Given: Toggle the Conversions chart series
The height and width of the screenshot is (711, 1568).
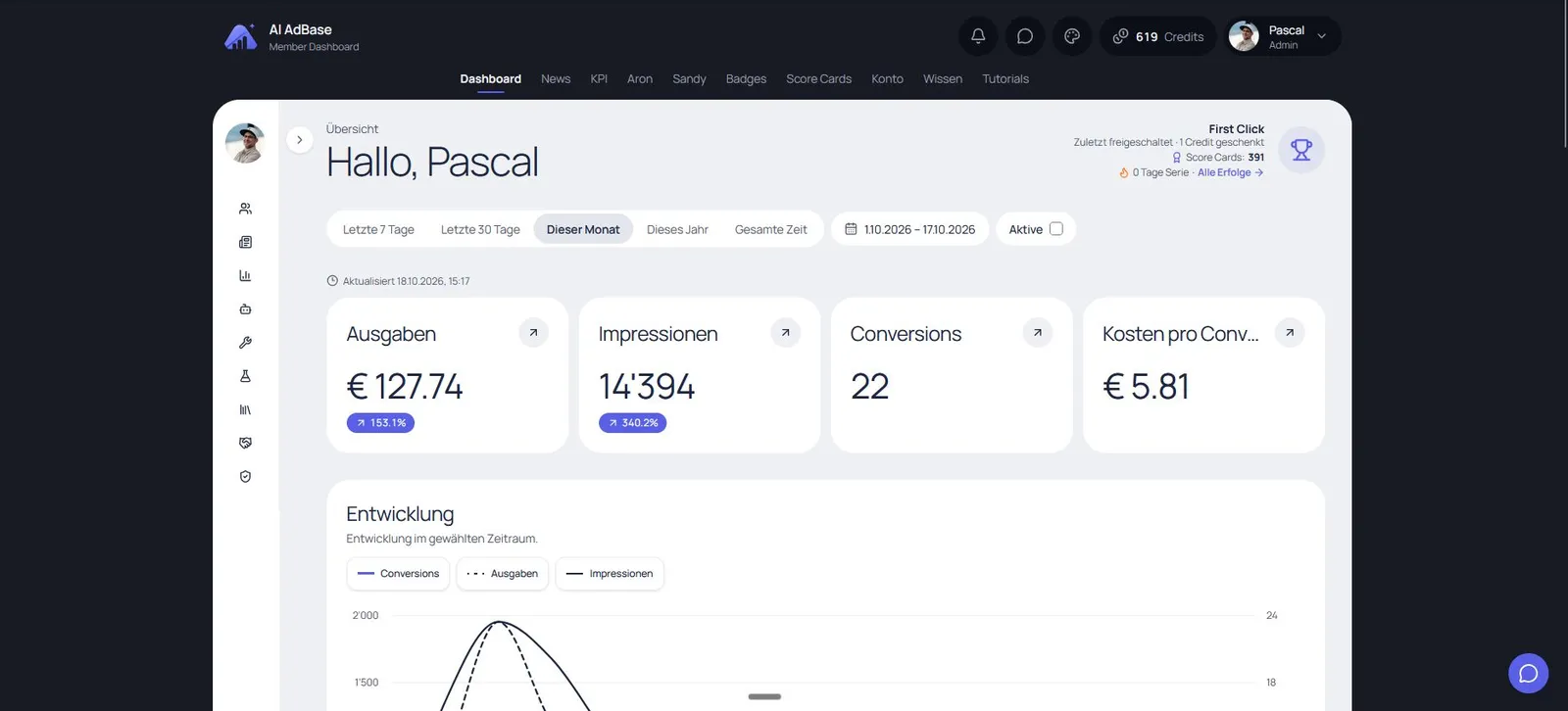Looking at the screenshot, I should click(398, 574).
